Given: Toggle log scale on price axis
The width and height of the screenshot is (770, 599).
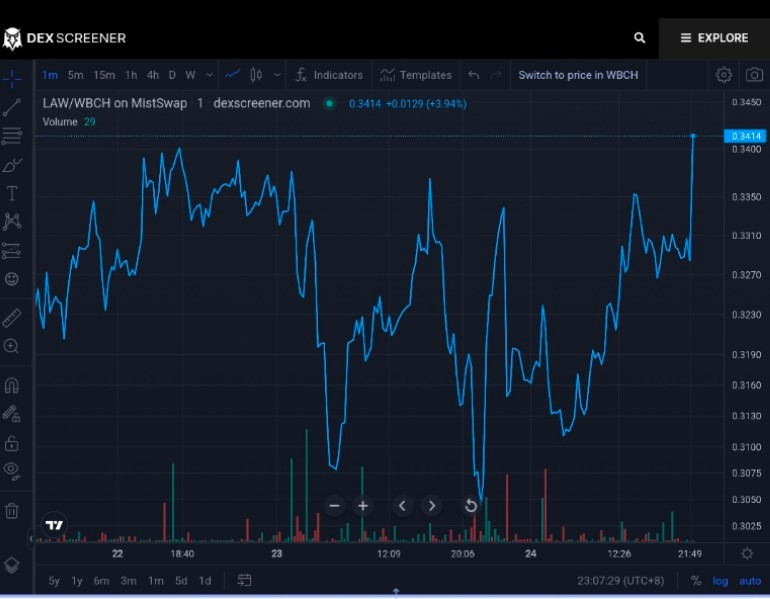Looking at the screenshot, I should [720, 581].
